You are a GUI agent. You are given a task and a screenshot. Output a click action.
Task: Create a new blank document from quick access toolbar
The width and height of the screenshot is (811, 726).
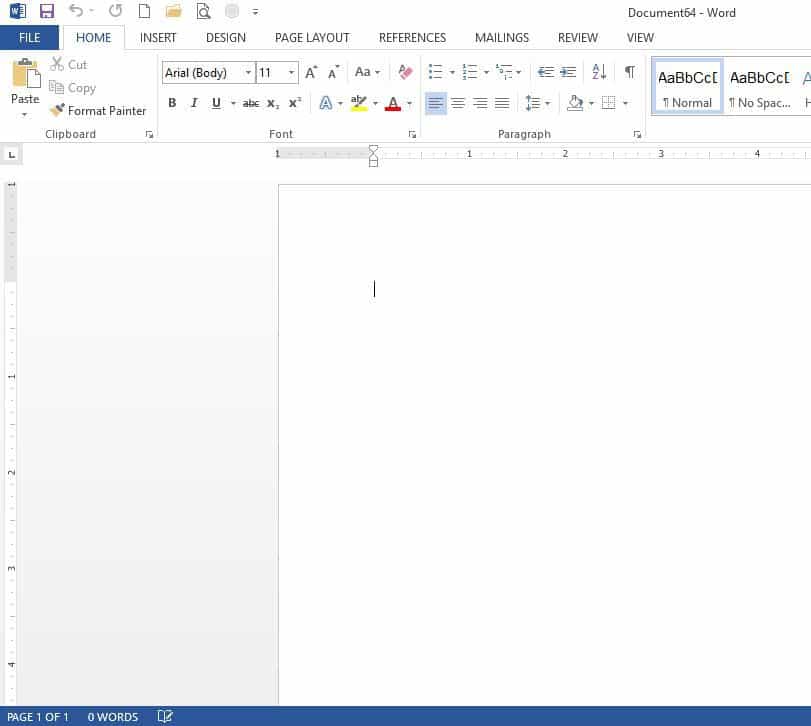click(144, 11)
